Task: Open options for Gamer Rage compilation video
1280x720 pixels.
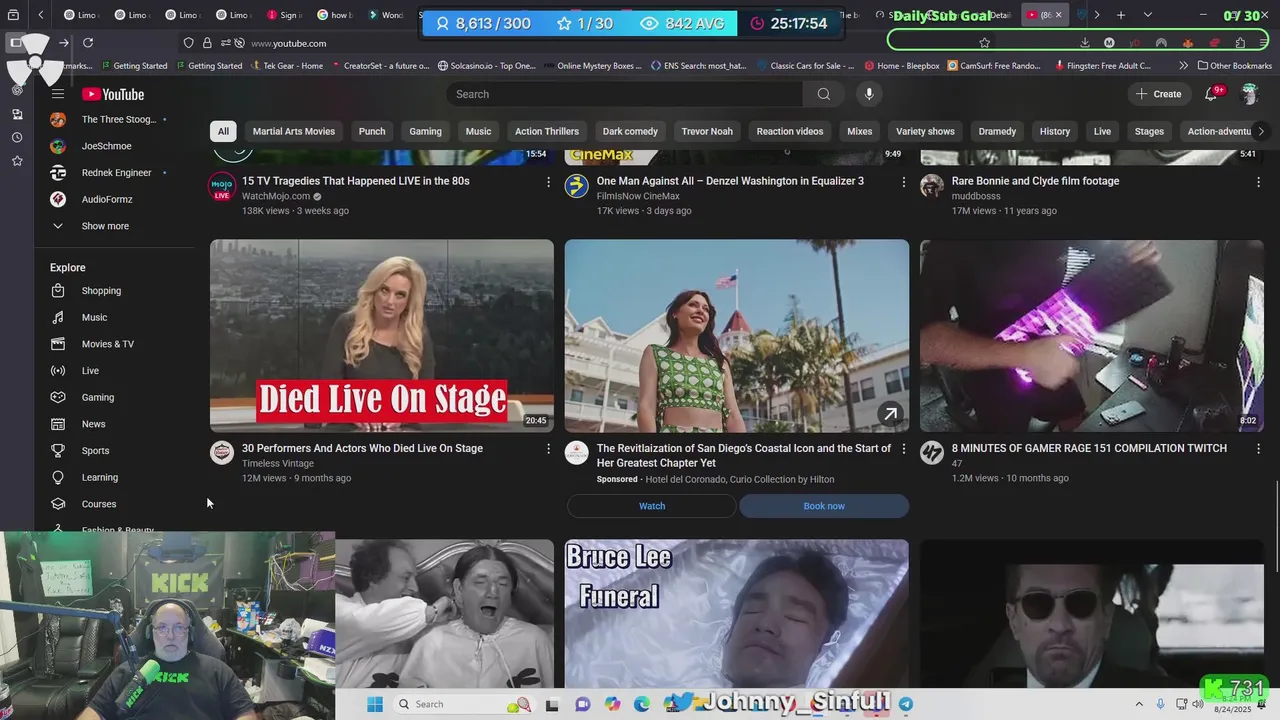Action: [1258, 449]
